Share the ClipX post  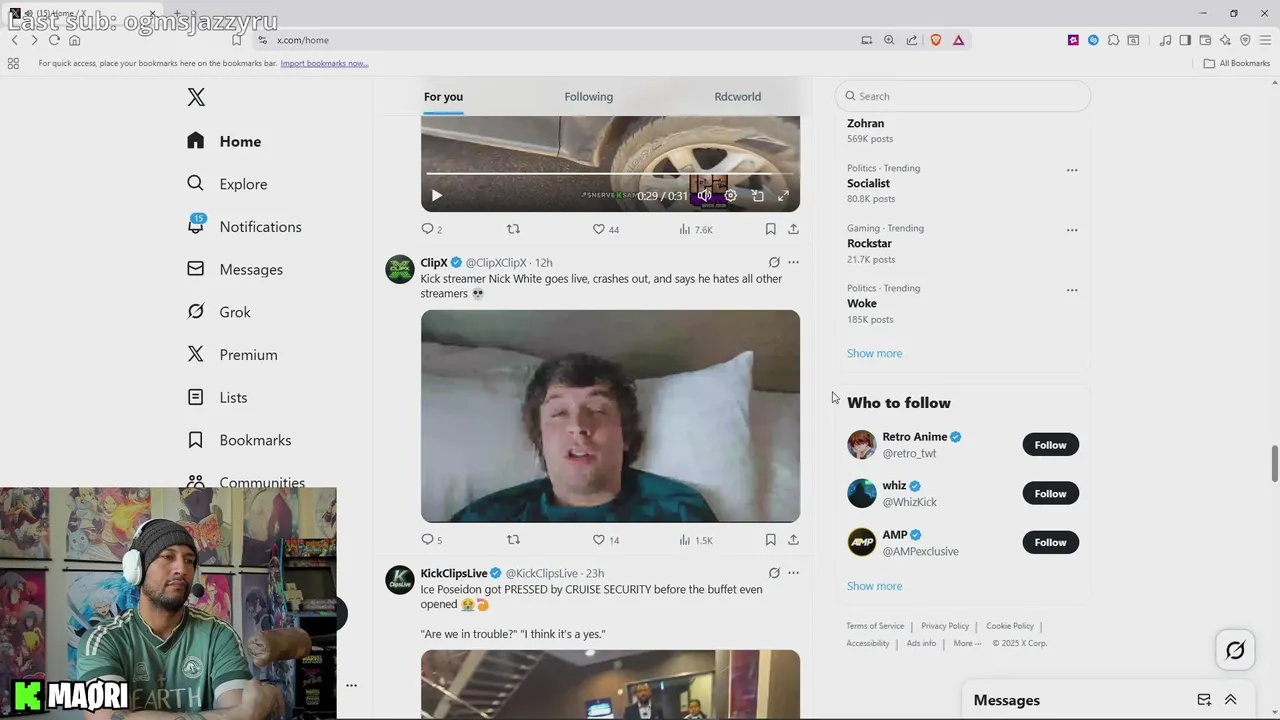tap(793, 540)
